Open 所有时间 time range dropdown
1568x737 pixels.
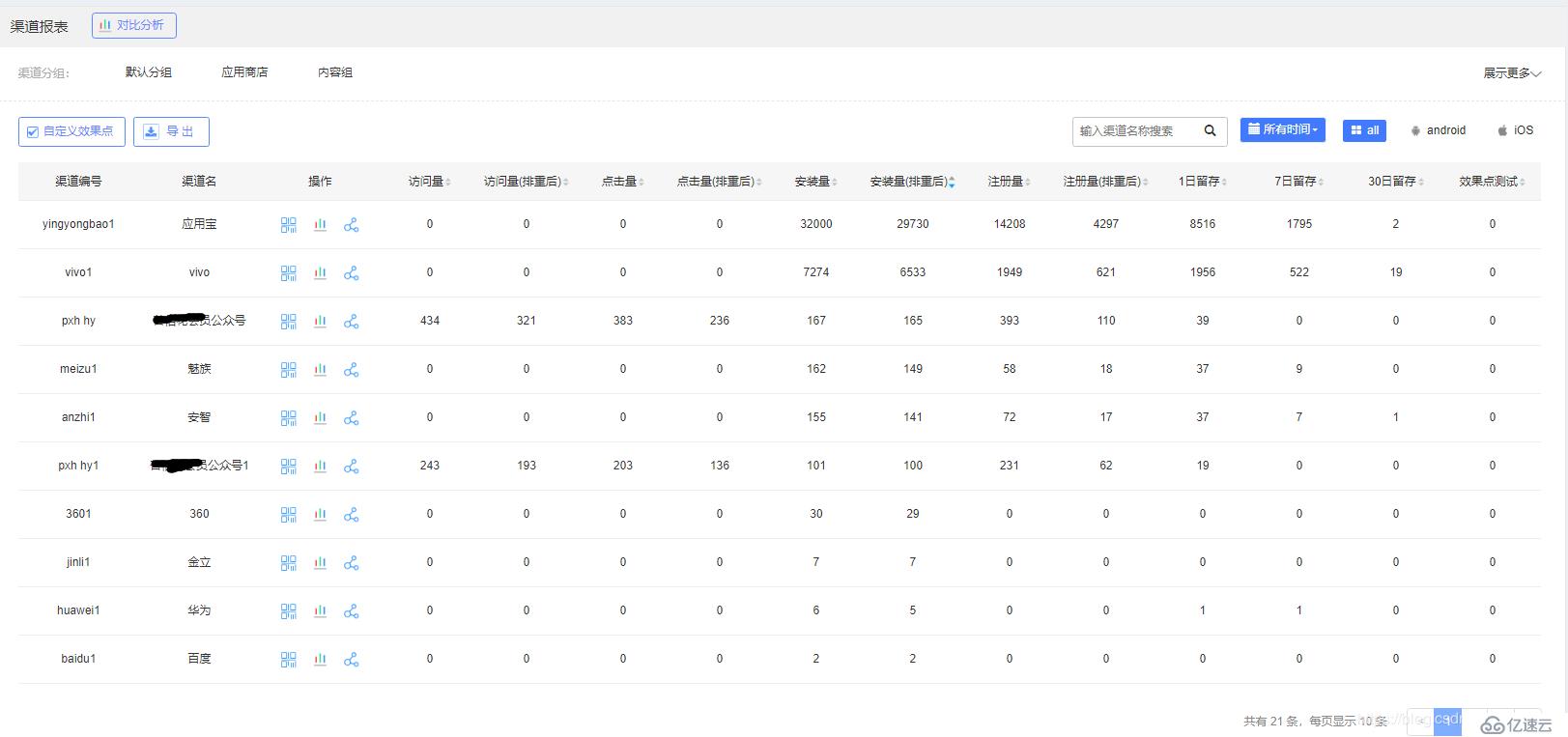(x=1282, y=129)
